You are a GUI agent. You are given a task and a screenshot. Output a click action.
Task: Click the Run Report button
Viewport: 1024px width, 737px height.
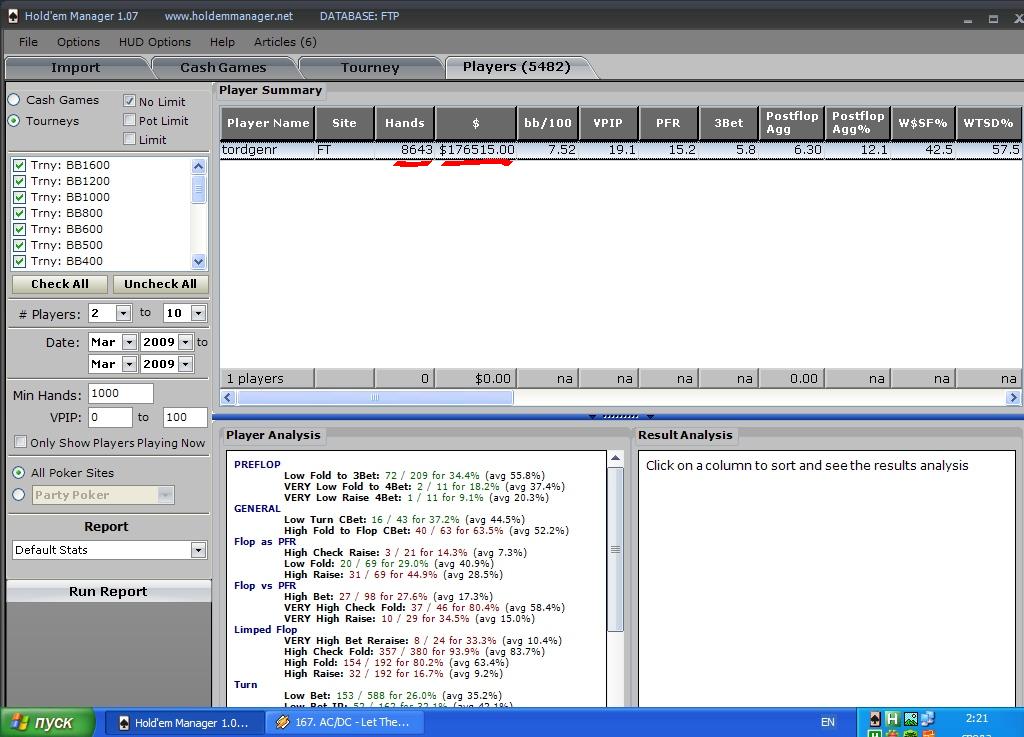tap(108, 591)
